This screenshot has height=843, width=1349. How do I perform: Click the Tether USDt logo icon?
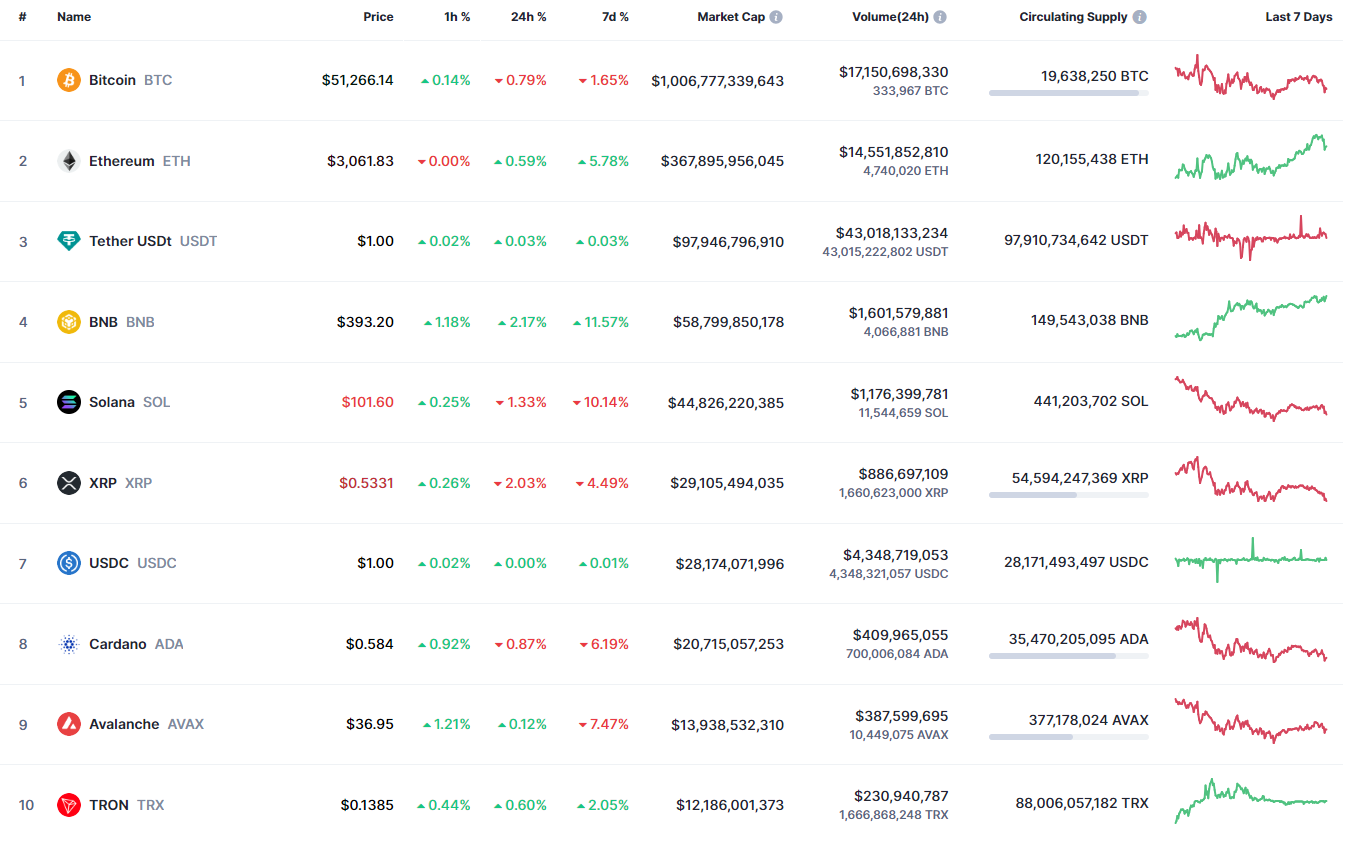click(x=69, y=241)
